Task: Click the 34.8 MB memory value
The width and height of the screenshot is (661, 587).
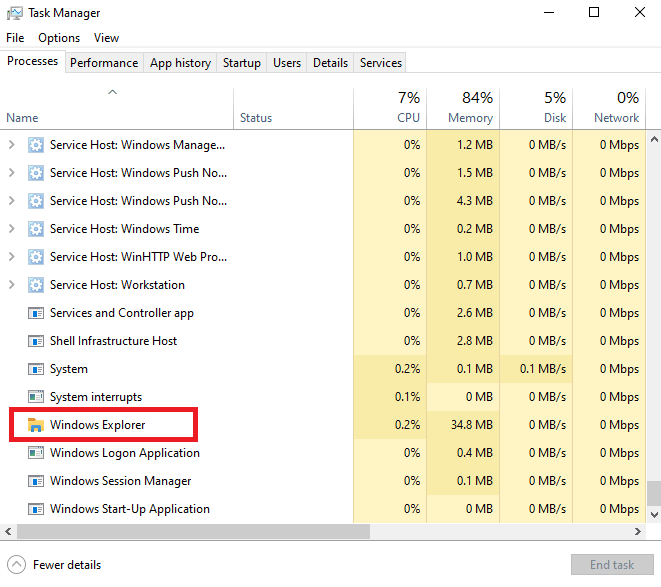Action: point(472,425)
